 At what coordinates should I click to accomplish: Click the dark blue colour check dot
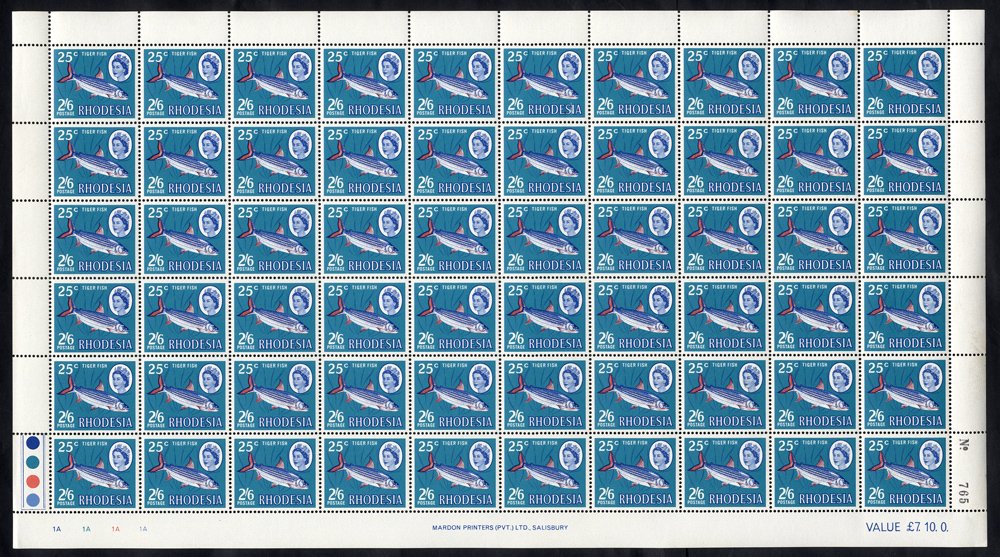[x=33, y=443]
